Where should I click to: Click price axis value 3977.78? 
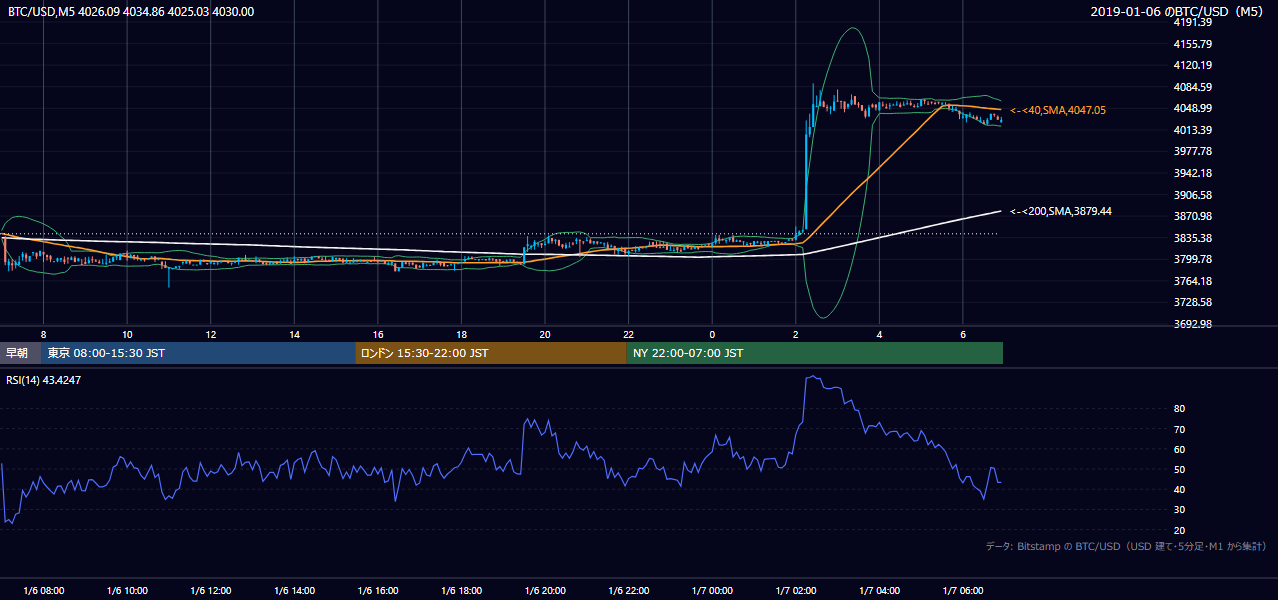click(x=1192, y=151)
